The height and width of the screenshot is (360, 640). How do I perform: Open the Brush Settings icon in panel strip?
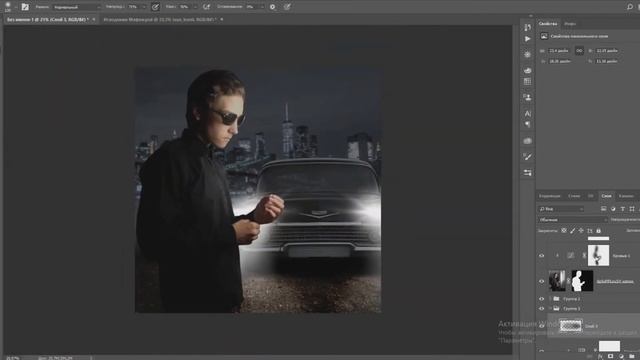click(527, 157)
